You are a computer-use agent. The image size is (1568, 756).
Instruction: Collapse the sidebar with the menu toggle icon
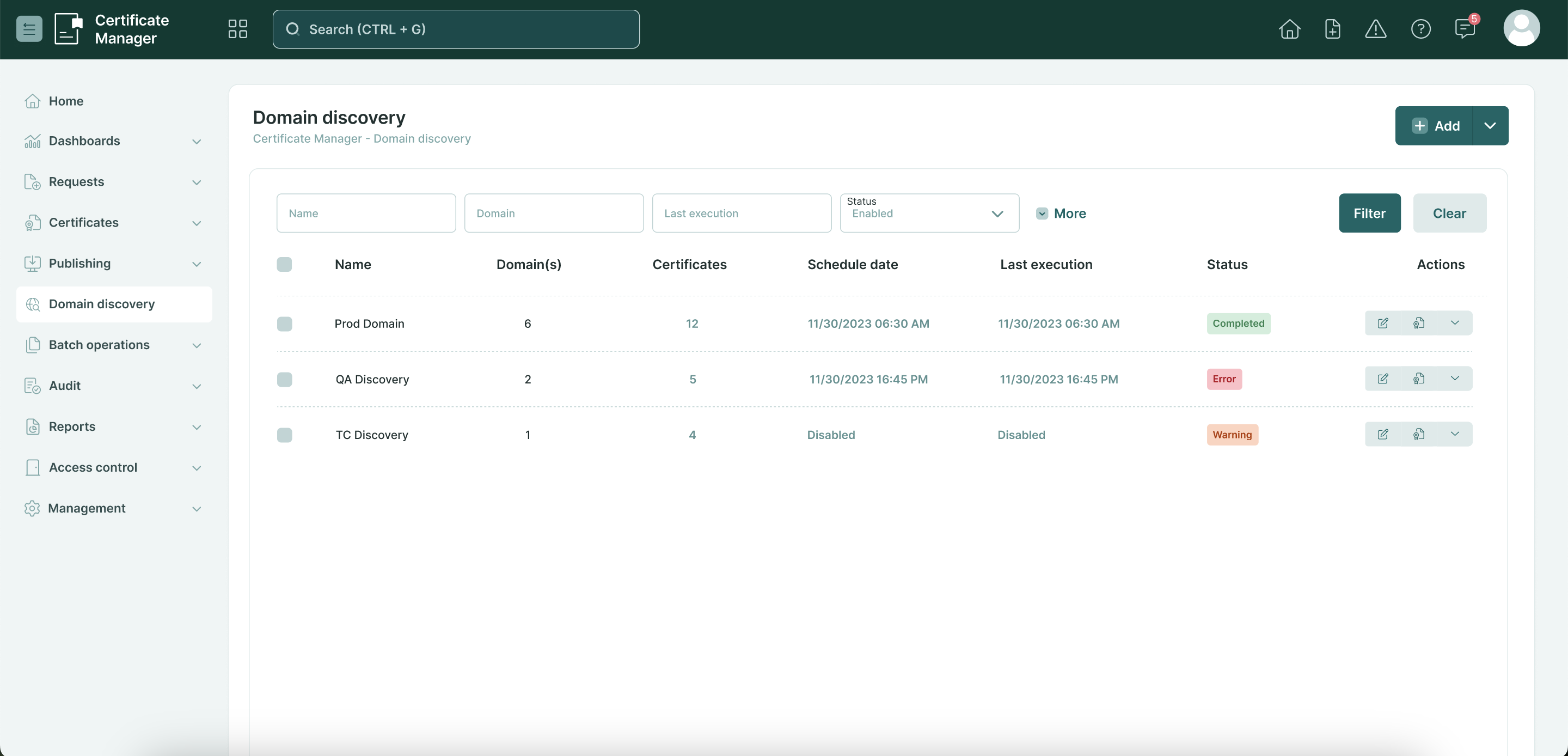[29, 29]
